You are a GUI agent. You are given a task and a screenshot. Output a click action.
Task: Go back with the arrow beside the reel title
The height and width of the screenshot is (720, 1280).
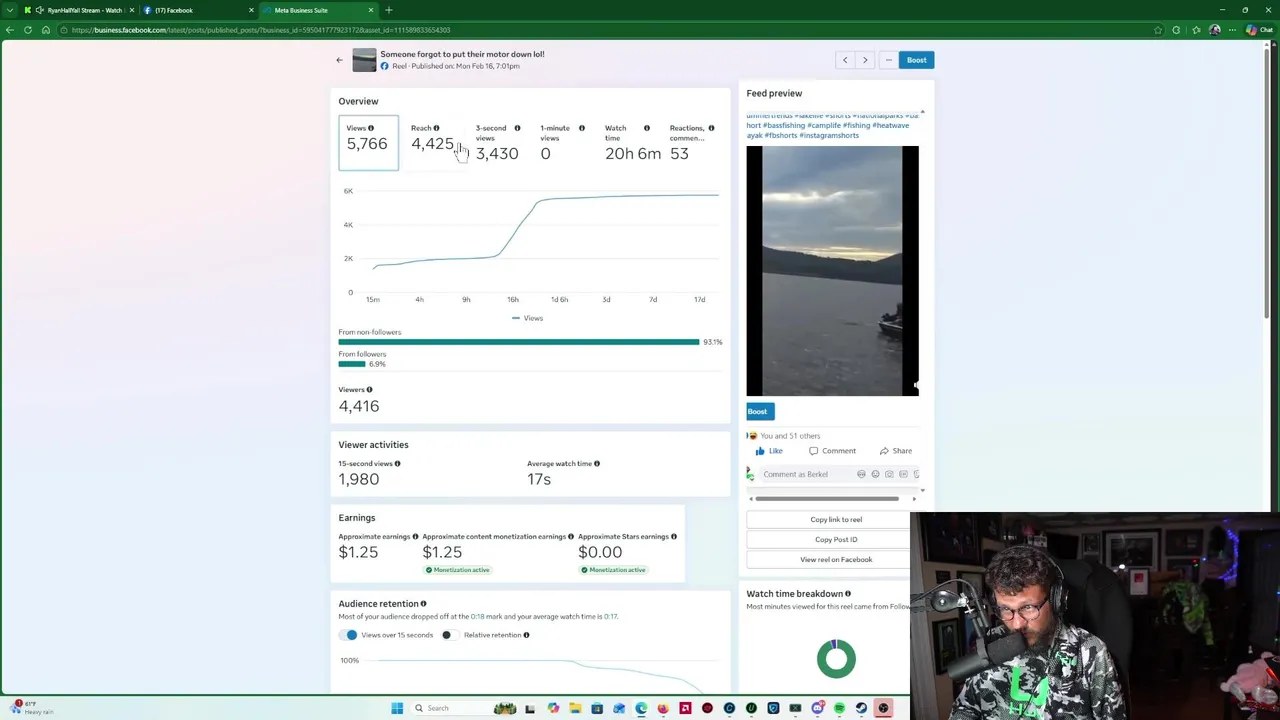click(339, 60)
